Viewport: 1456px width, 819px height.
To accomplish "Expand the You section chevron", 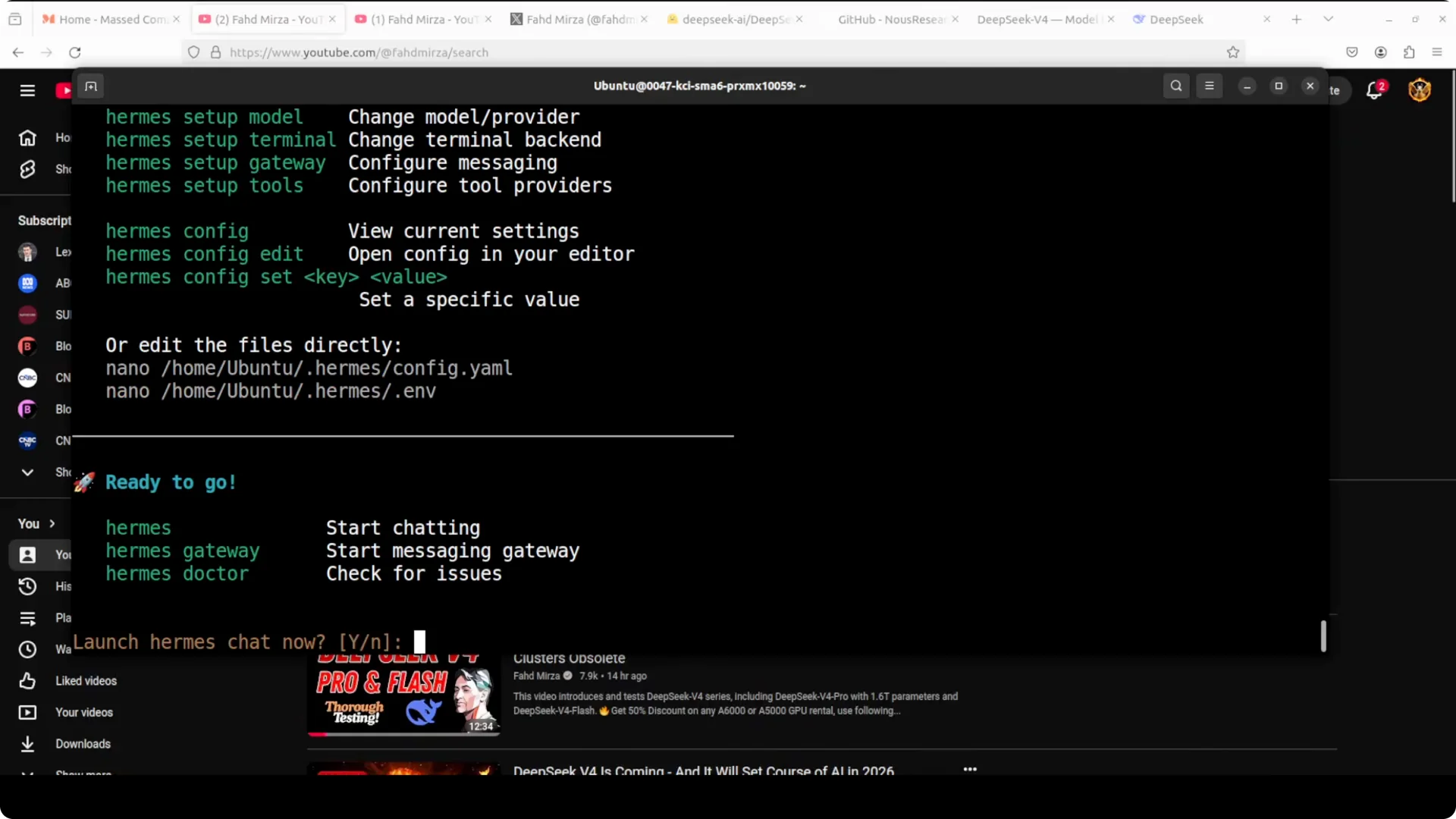I will tap(52, 524).
